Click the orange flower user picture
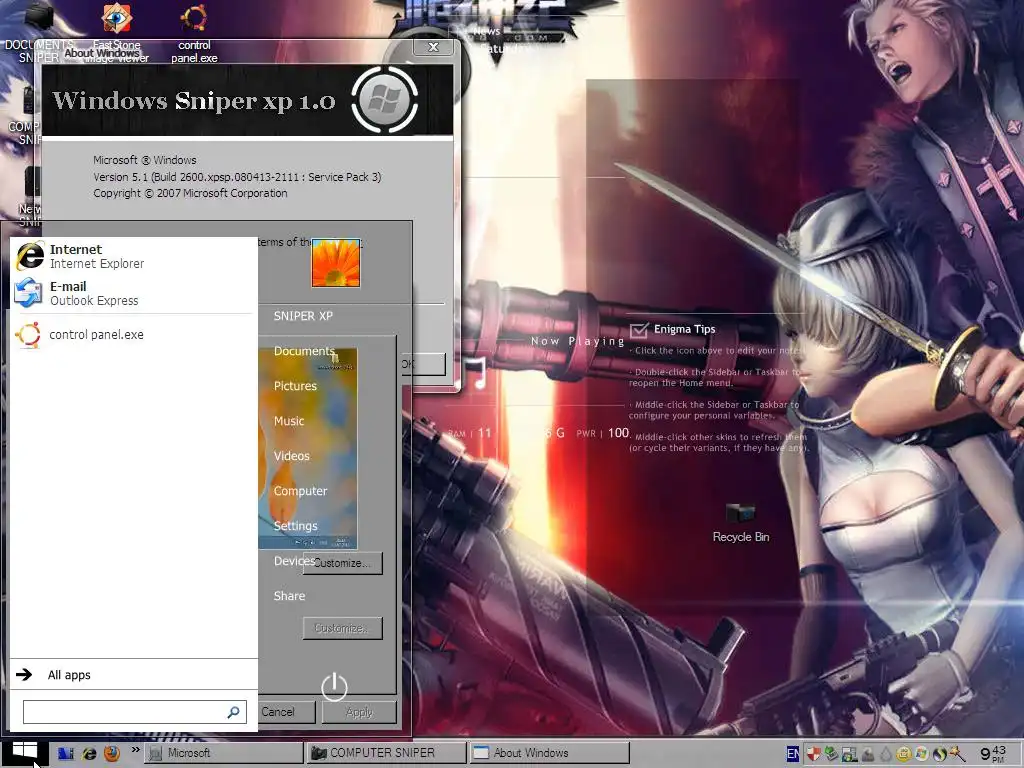Image resolution: width=1024 pixels, height=768 pixels. tap(336, 263)
